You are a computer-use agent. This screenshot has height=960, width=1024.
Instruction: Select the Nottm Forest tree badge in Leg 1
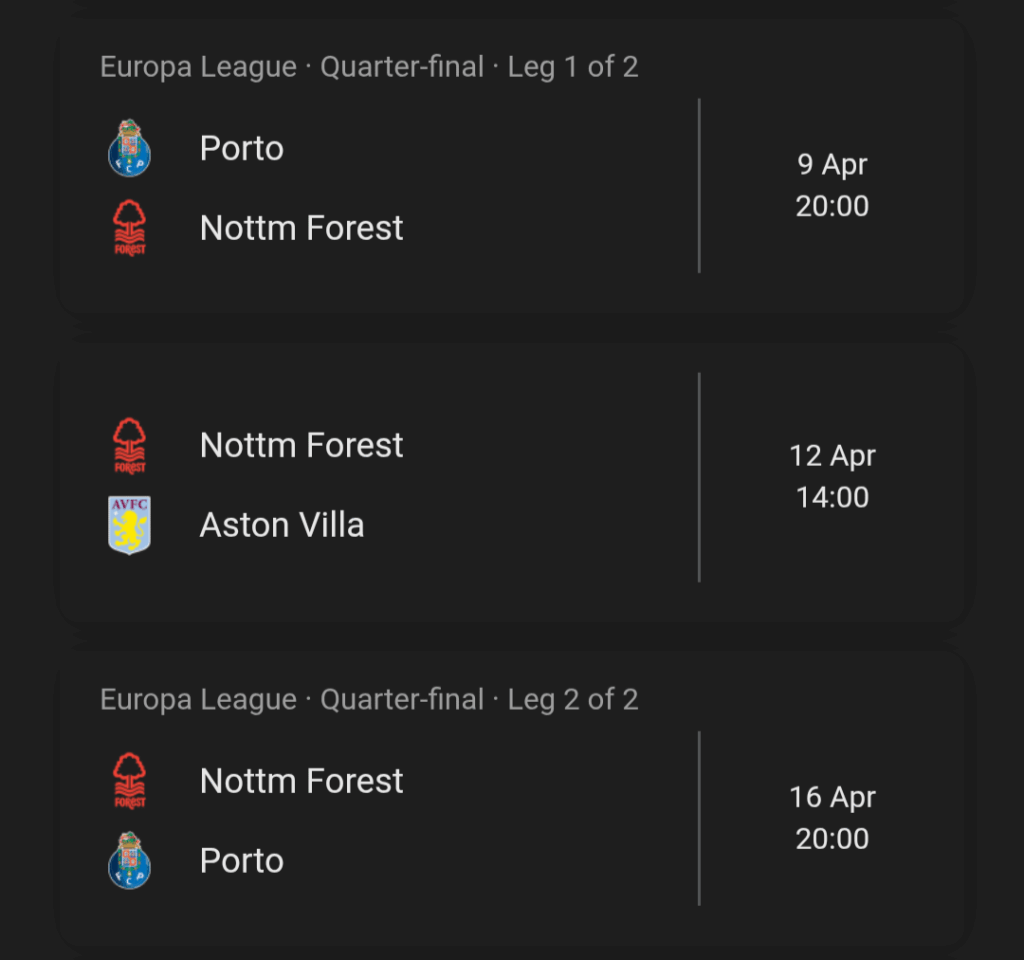128,226
